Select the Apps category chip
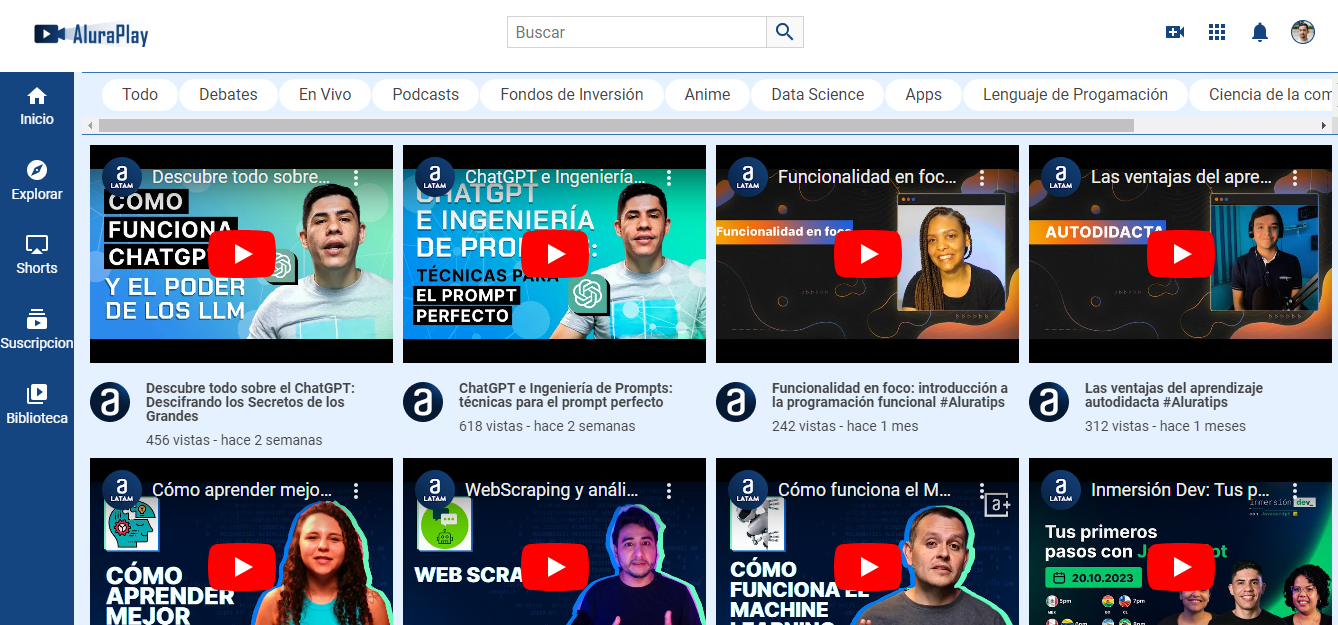This screenshot has width=1338, height=625. 923,94
